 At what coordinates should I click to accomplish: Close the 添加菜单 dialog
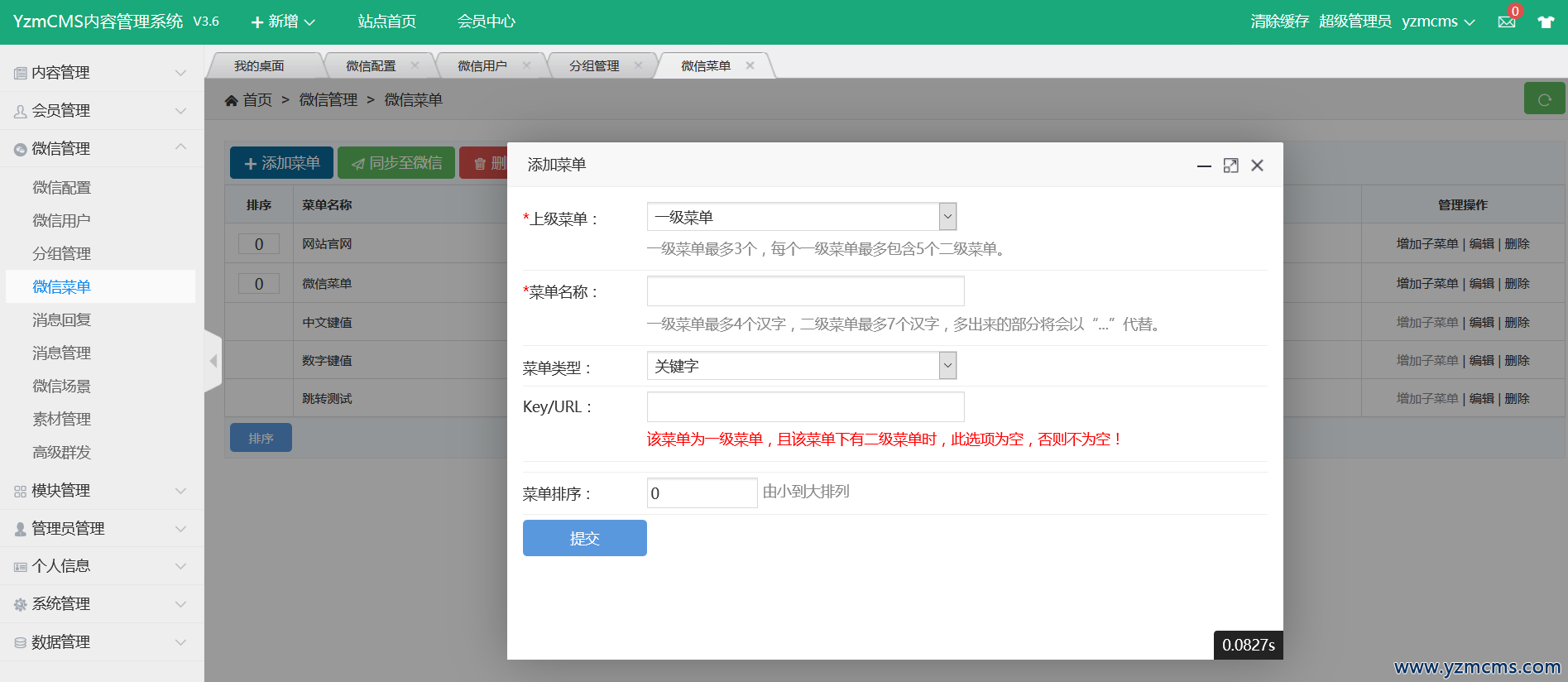pyautogui.click(x=1257, y=166)
